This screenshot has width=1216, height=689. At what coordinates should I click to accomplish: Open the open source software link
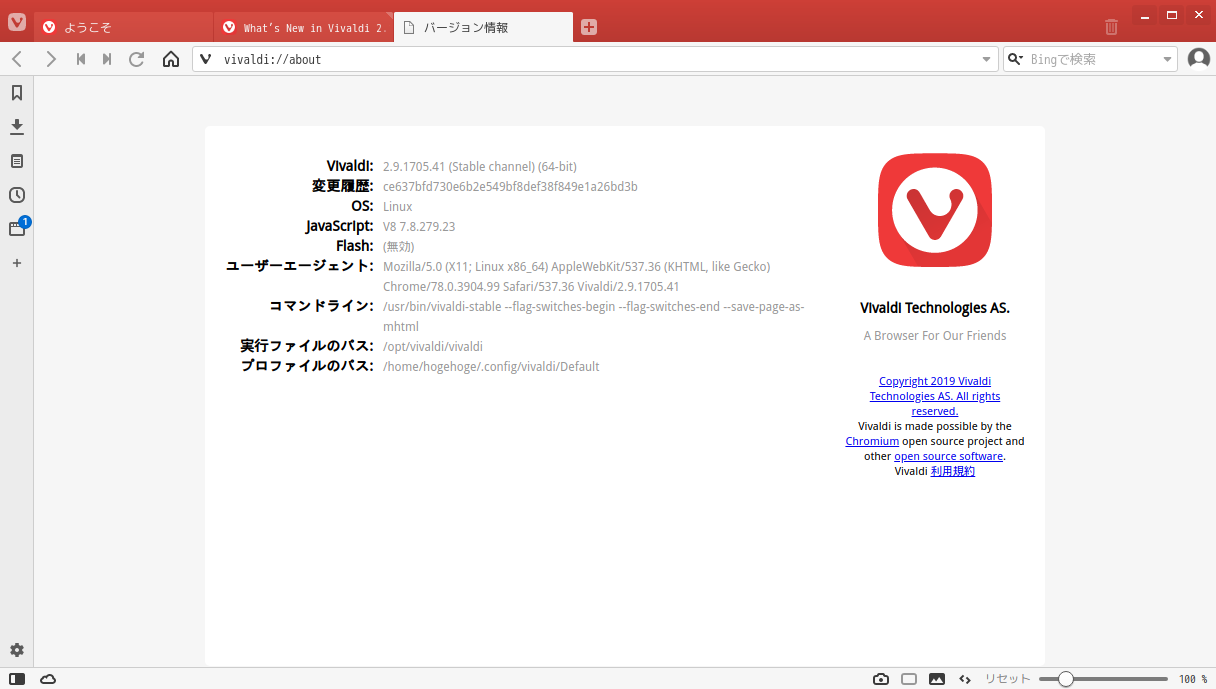pyautogui.click(x=948, y=456)
